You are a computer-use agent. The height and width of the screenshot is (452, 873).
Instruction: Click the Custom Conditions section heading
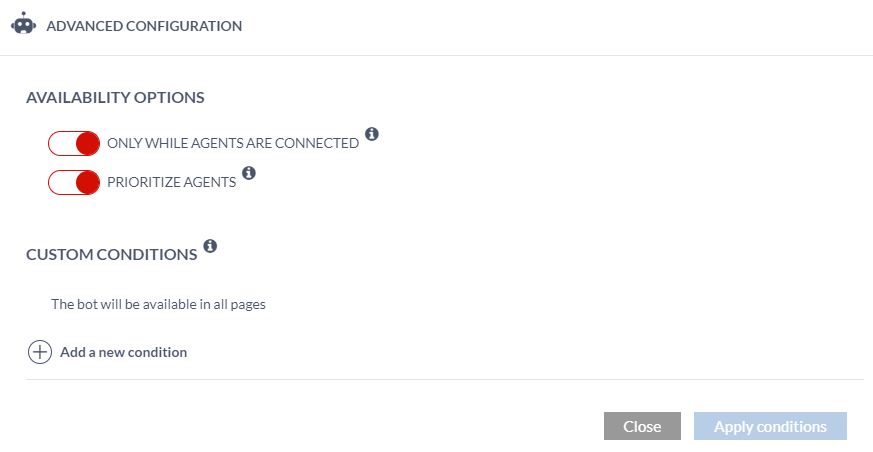point(111,254)
